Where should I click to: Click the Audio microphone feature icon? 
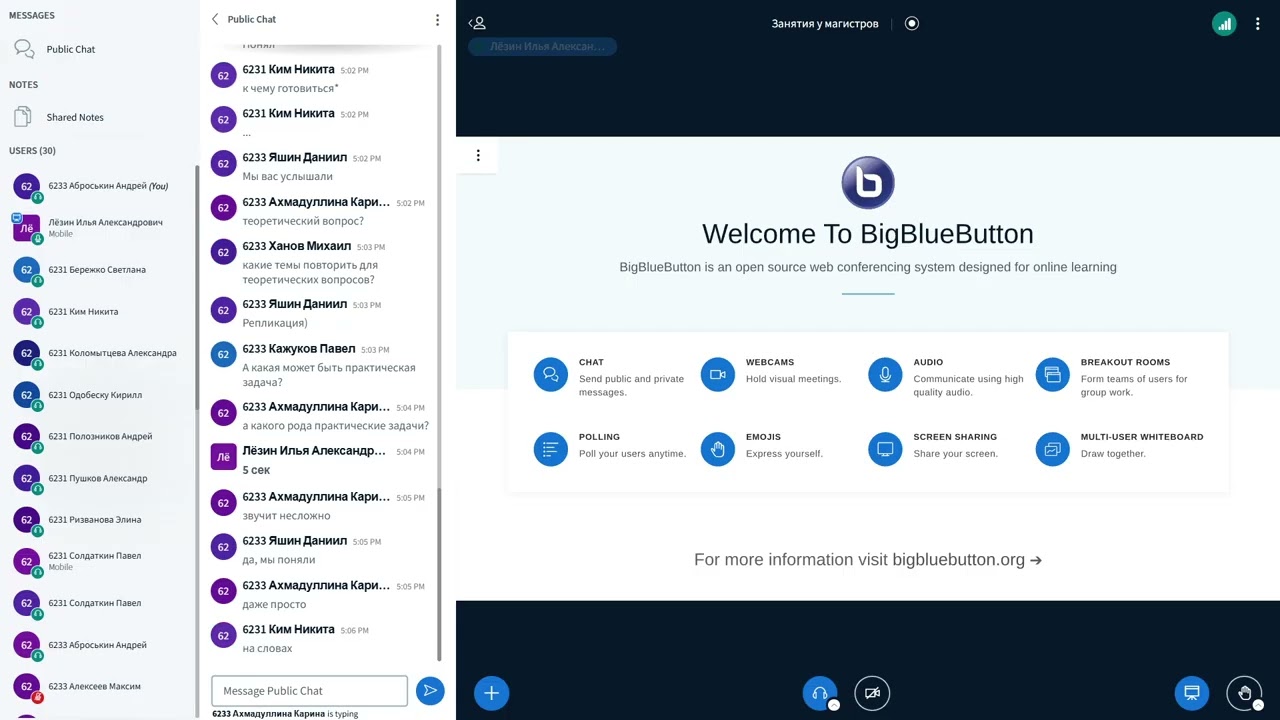[885, 375]
